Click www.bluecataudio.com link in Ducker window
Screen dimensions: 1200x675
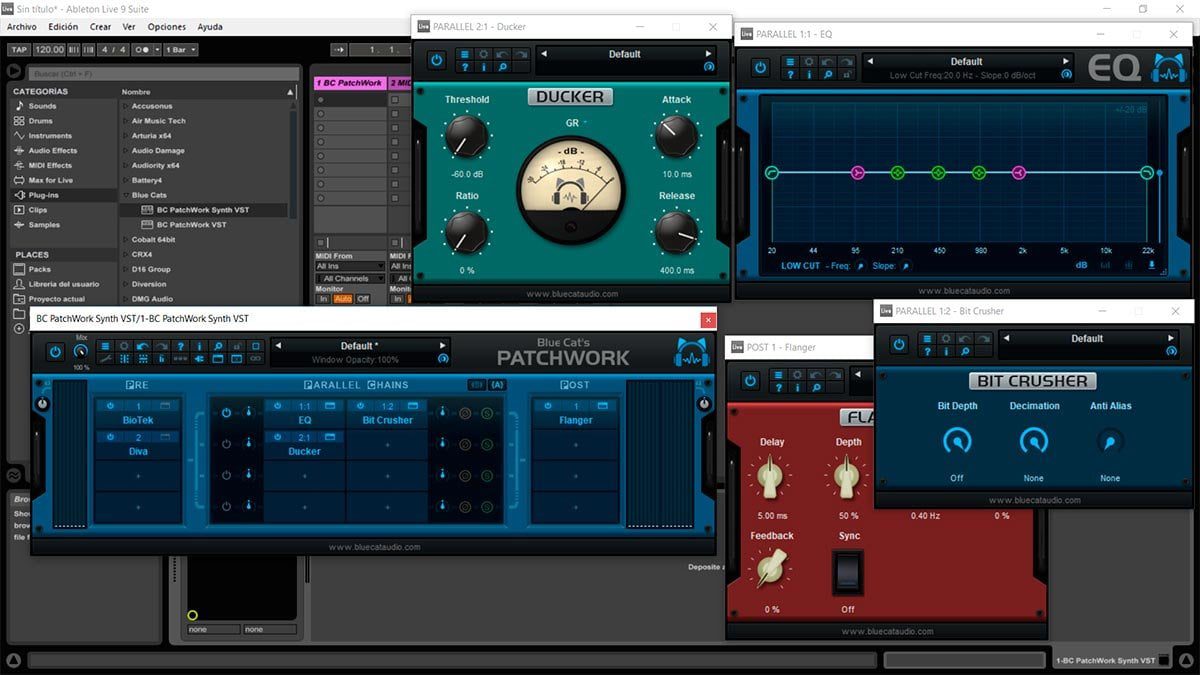[572, 294]
